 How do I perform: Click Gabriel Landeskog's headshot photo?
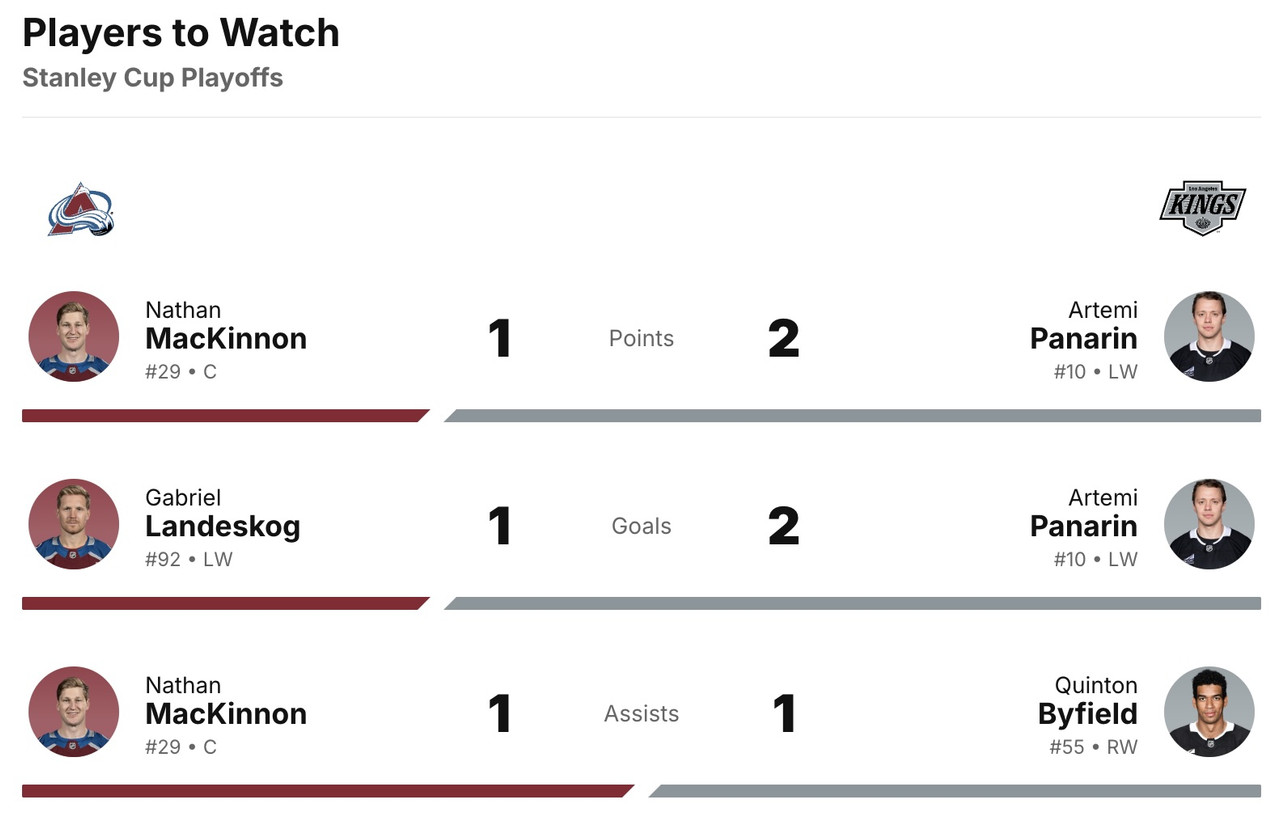(x=74, y=525)
